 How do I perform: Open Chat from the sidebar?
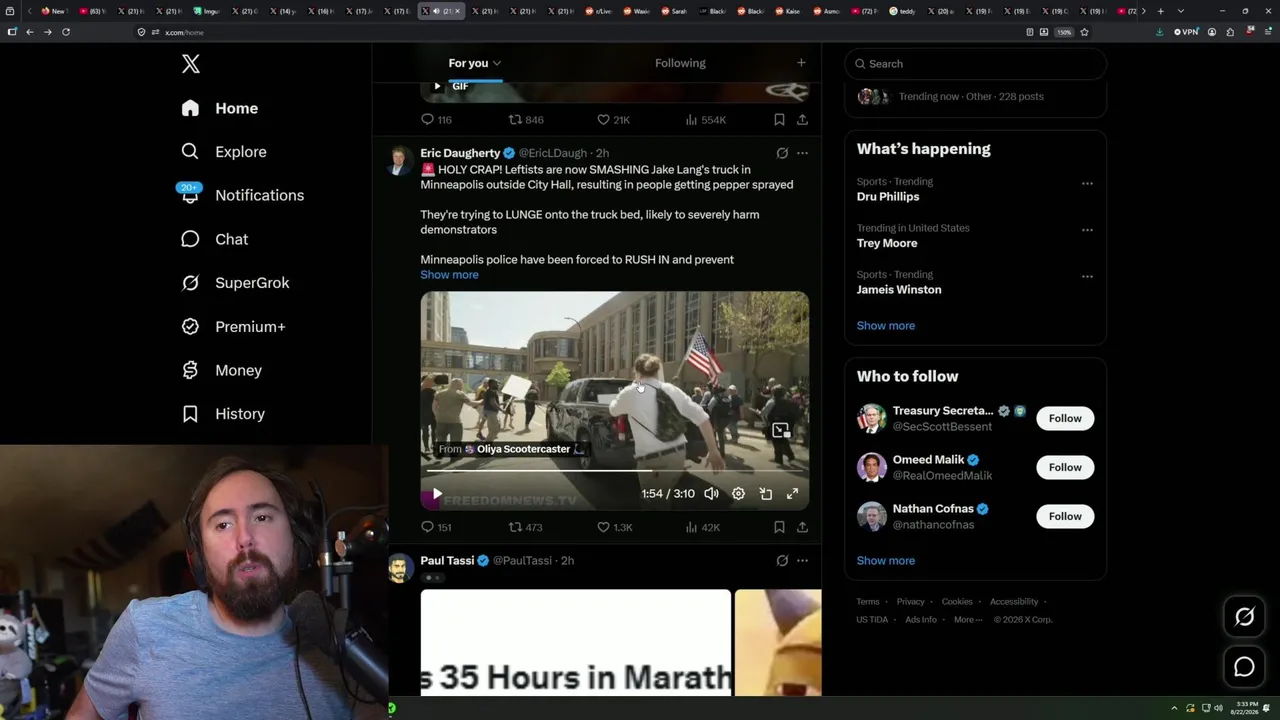[215, 239]
